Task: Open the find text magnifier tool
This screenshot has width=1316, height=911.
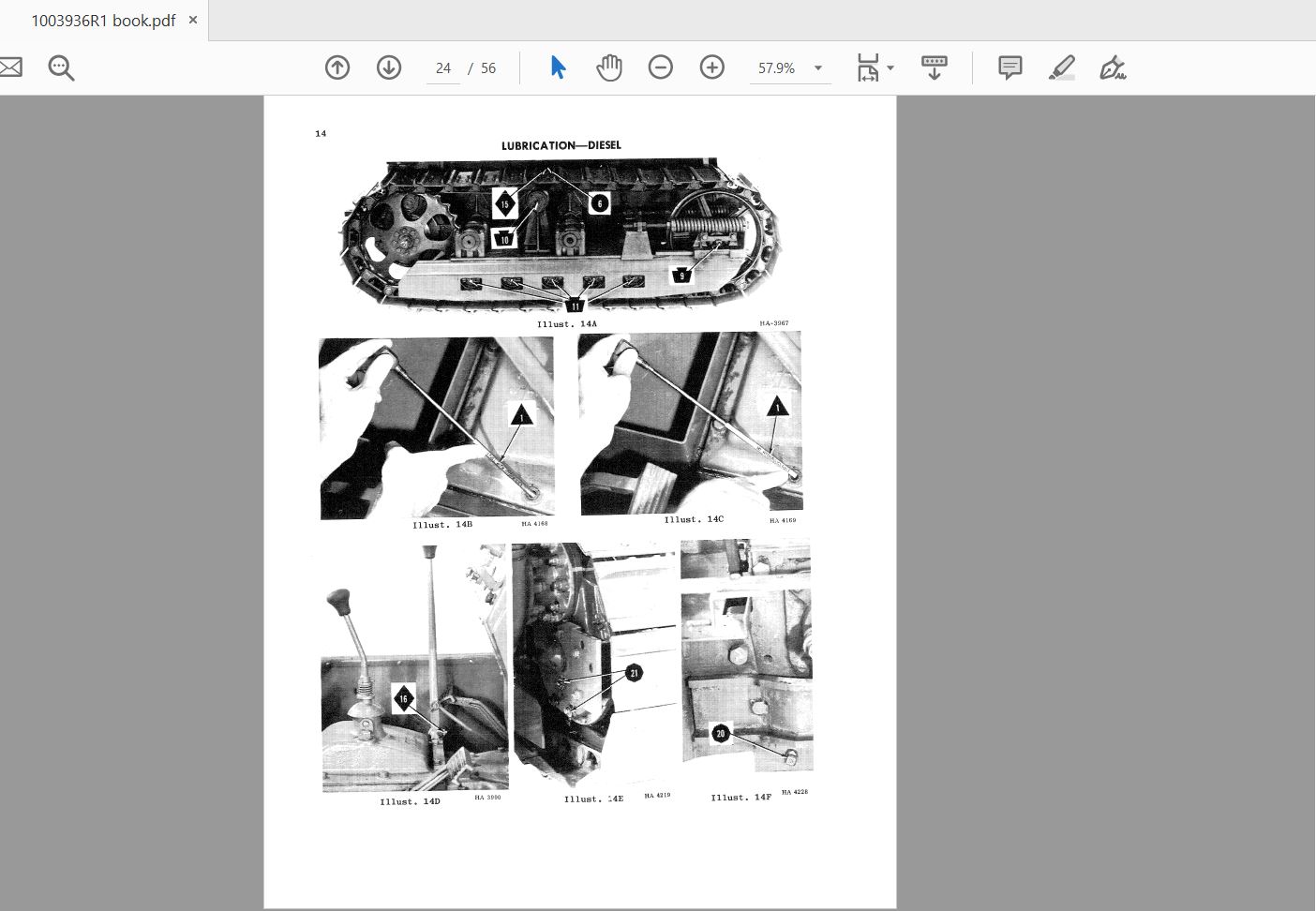Action: click(61, 67)
